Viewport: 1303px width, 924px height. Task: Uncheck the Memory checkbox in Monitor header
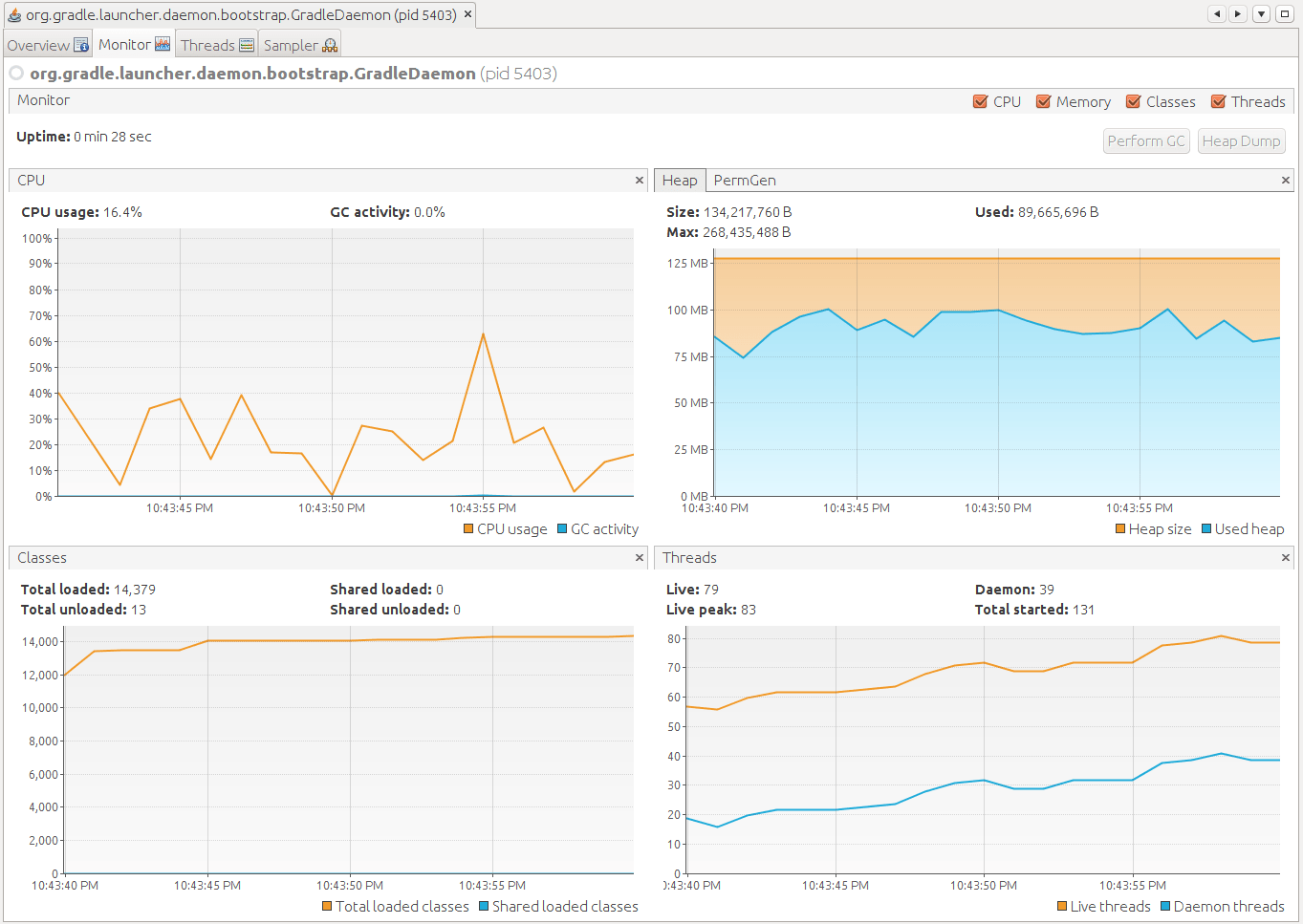1043,101
